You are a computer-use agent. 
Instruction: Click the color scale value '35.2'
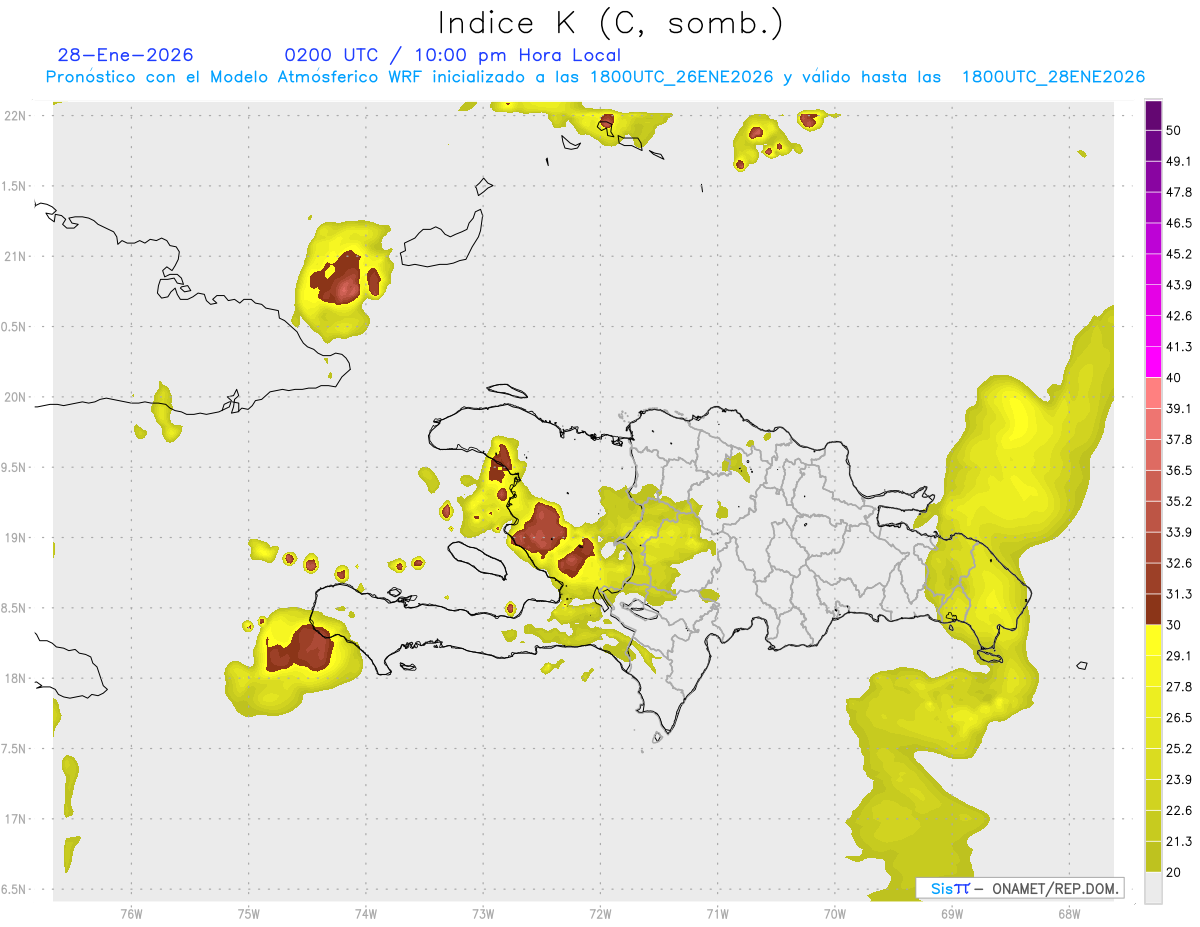[1178, 501]
